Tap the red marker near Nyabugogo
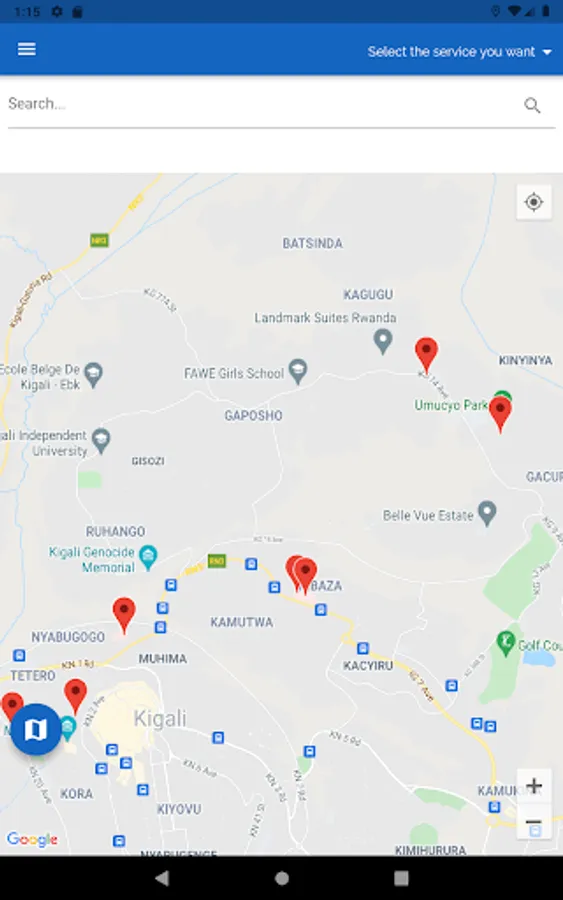Image resolution: width=563 pixels, height=900 pixels. click(124, 615)
